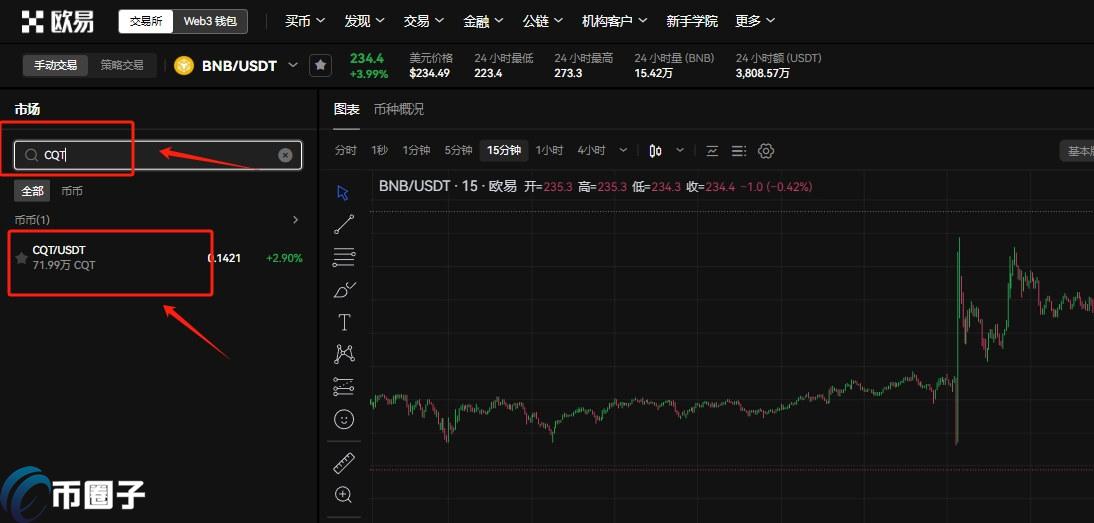
Task: Select the 15分钟 interval
Action: tap(504, 151)
